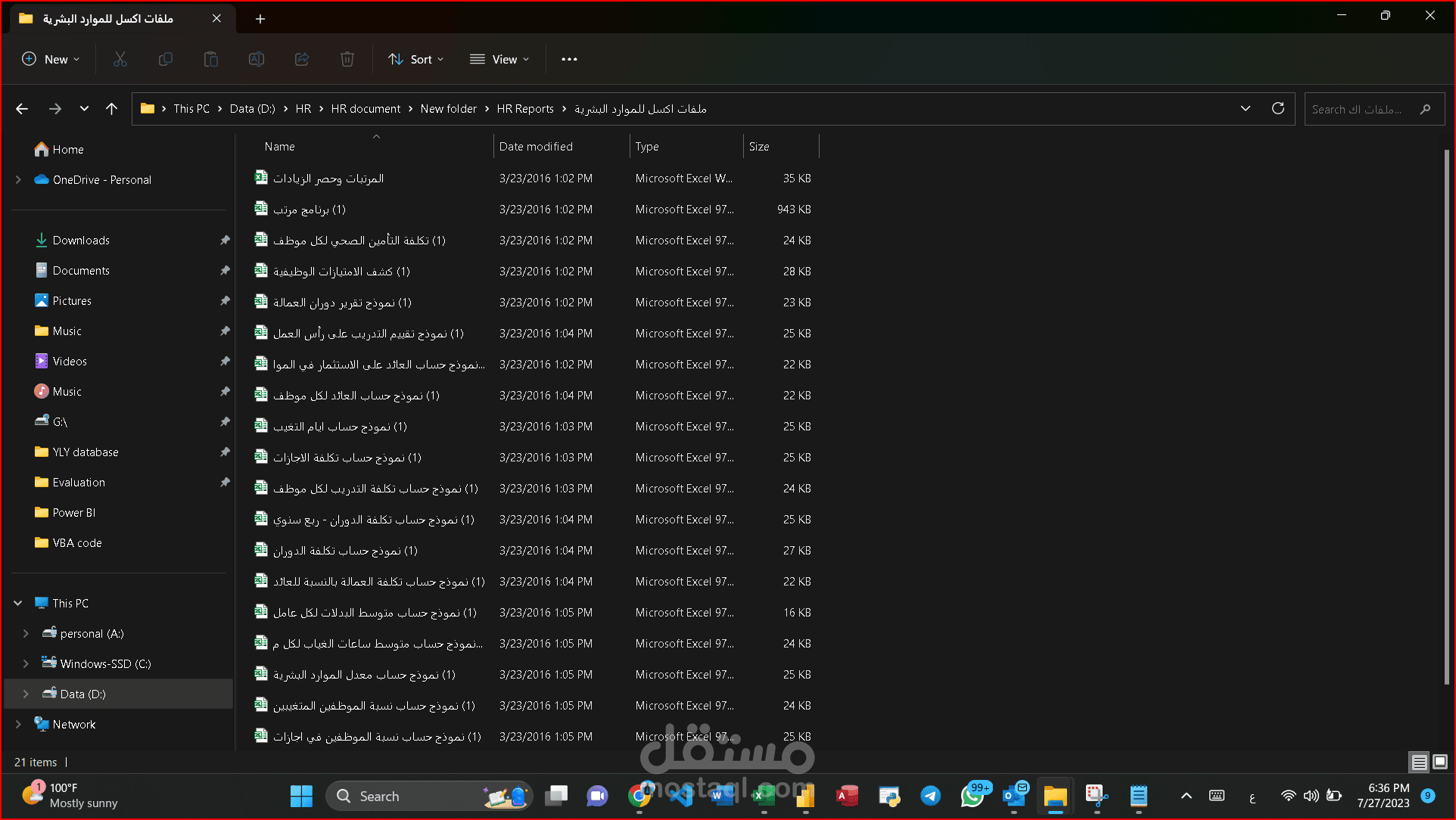Click the Paste clipboard icon

coord(211,59)
